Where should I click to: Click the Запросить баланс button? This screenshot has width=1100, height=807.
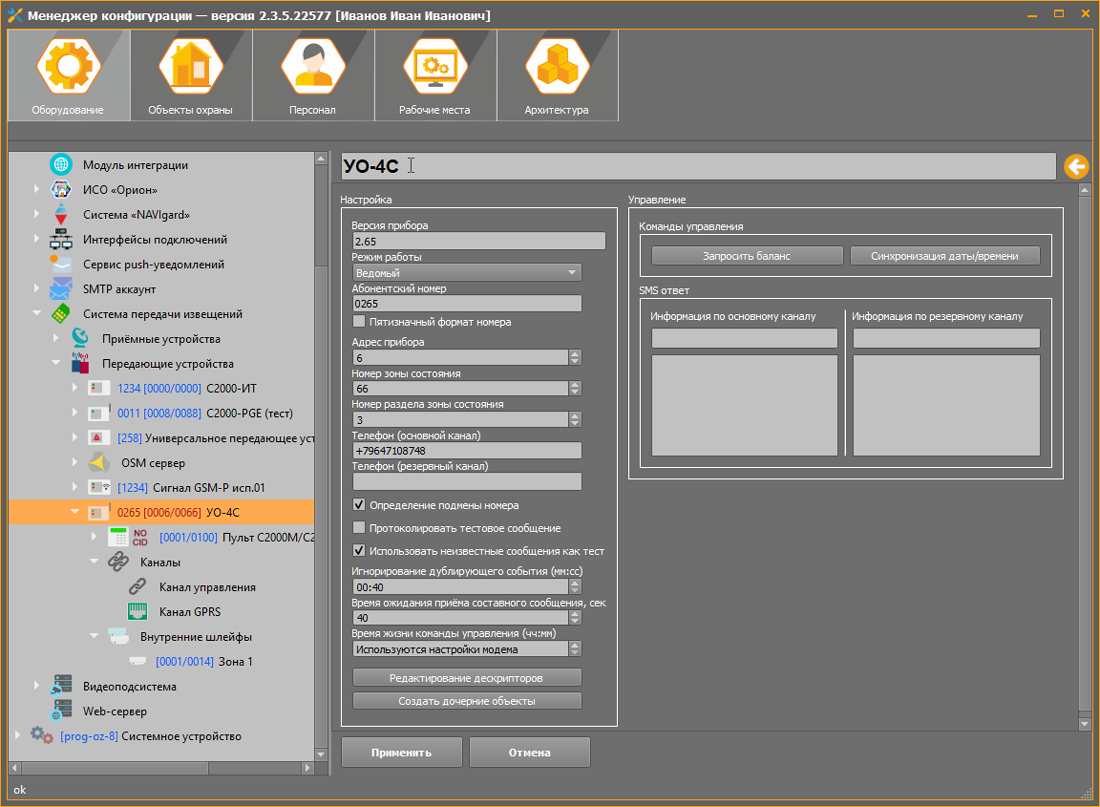[746, 256]
